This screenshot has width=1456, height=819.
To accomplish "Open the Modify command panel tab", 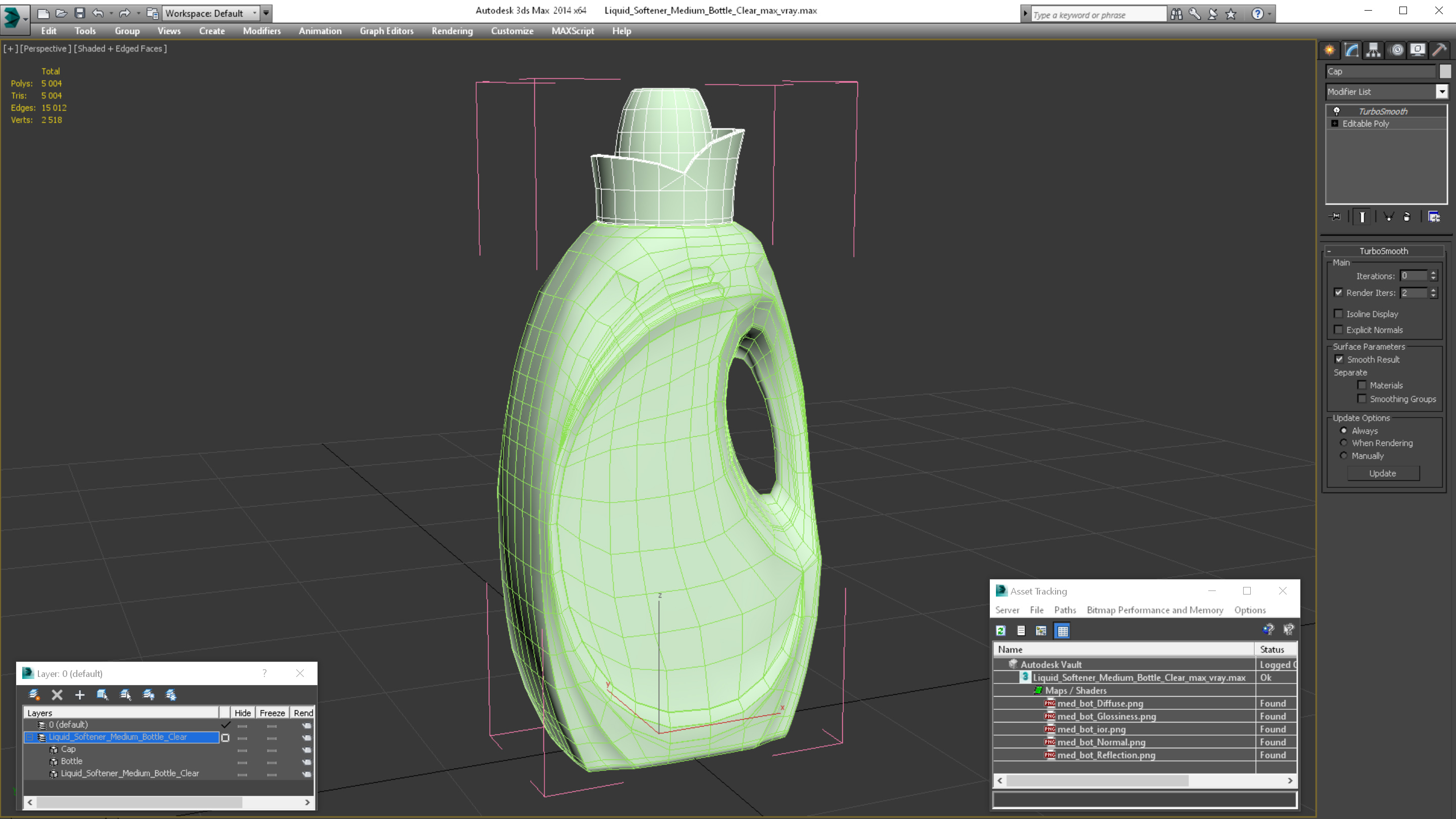I will (1351, 51).
